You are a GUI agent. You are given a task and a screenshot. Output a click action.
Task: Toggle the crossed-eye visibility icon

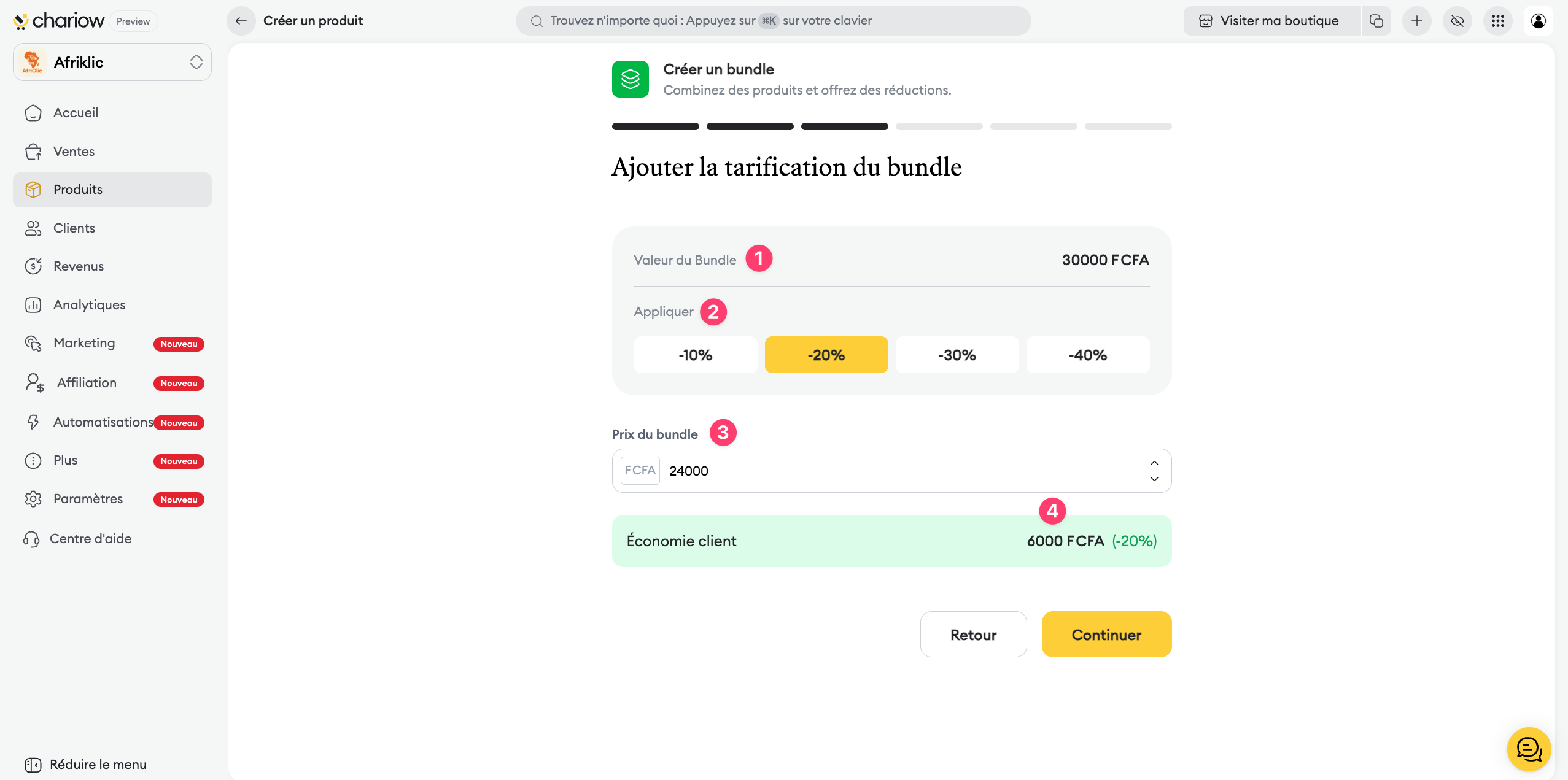coord(1457,21)
